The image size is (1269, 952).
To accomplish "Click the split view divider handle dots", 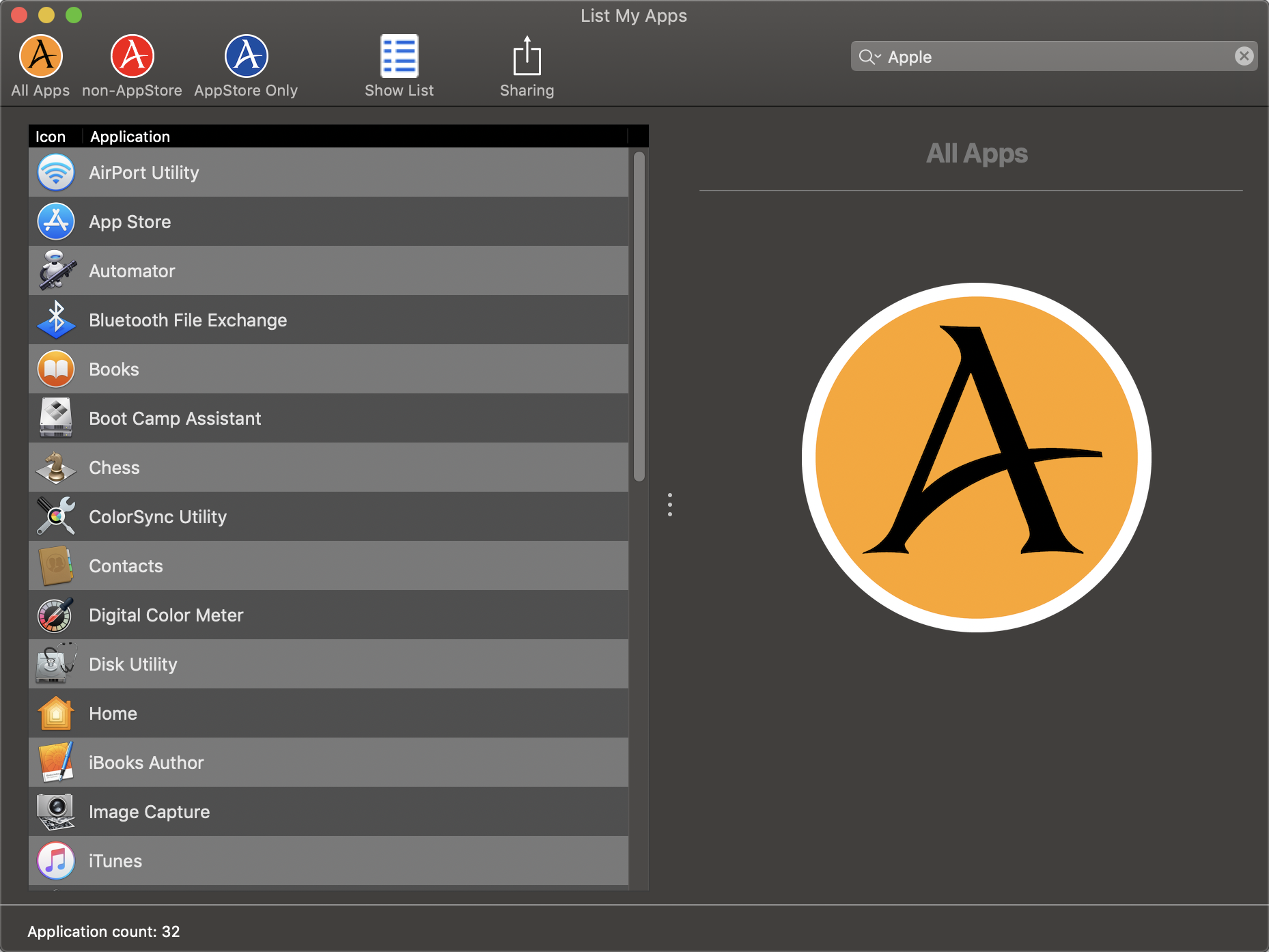I will click(670, 505).
